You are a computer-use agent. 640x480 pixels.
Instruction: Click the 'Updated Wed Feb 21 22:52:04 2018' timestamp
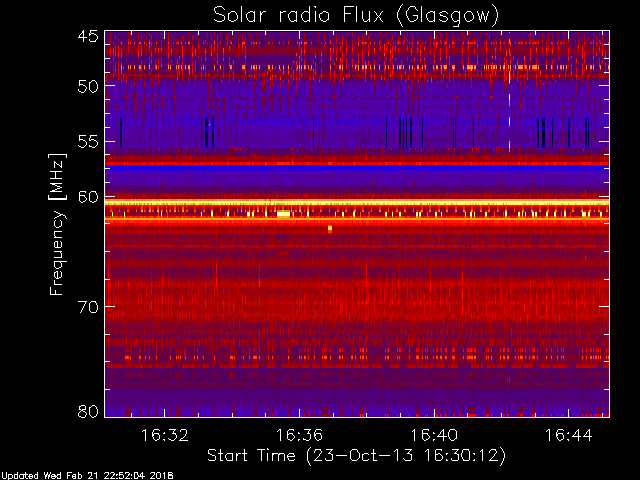point(87,476)
